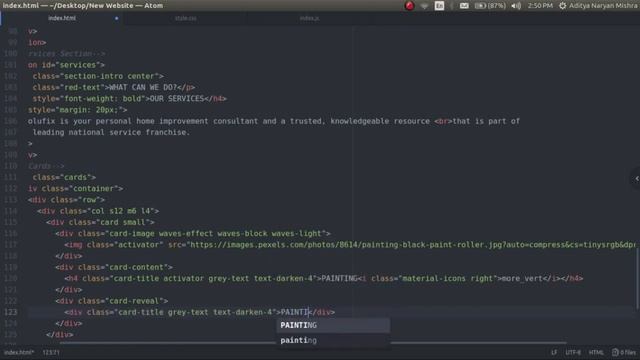
Task: Click the "services" id value
Action: [x=78, y=65]
